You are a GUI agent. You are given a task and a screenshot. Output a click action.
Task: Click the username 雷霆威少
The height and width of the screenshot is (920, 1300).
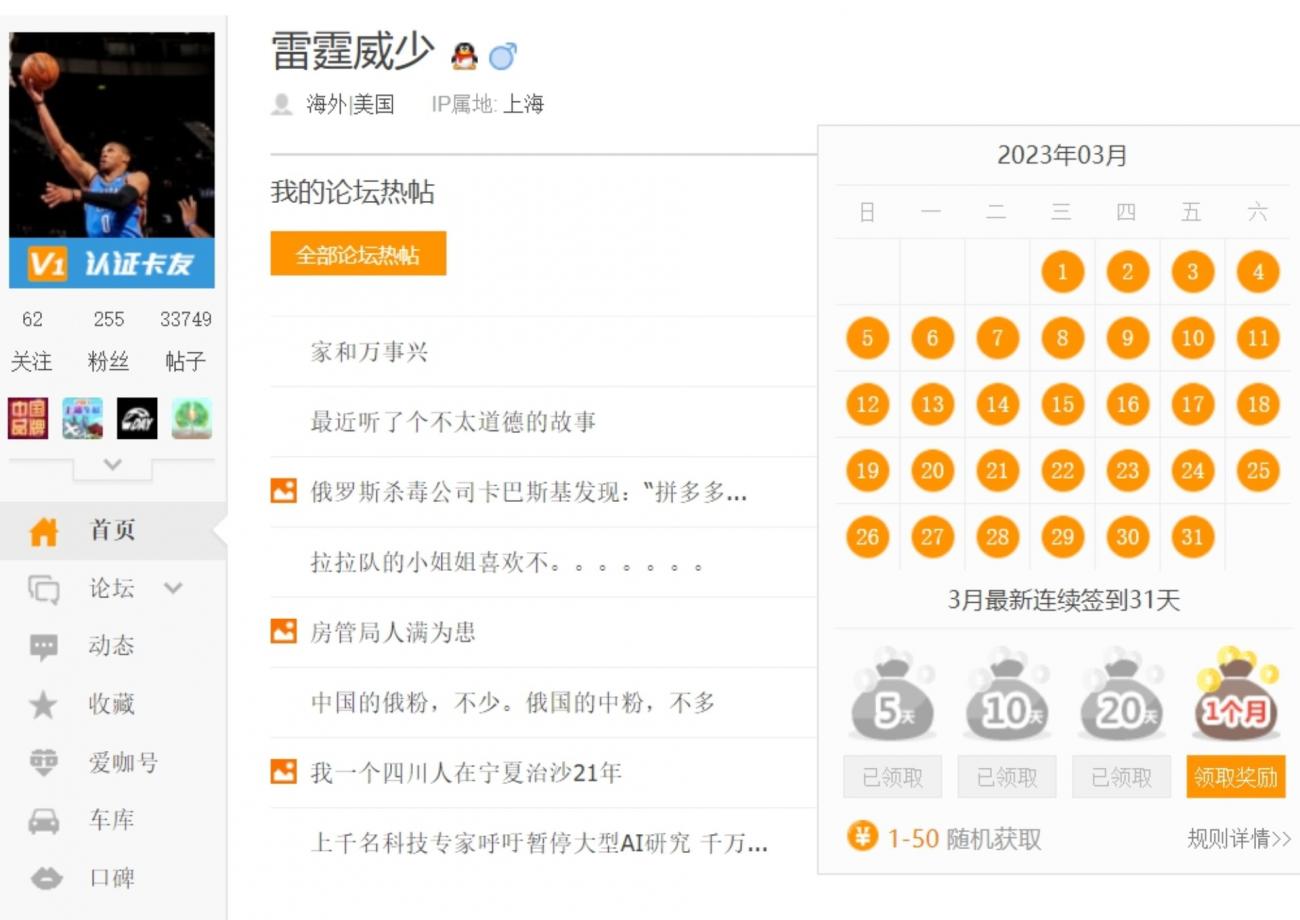353,52
